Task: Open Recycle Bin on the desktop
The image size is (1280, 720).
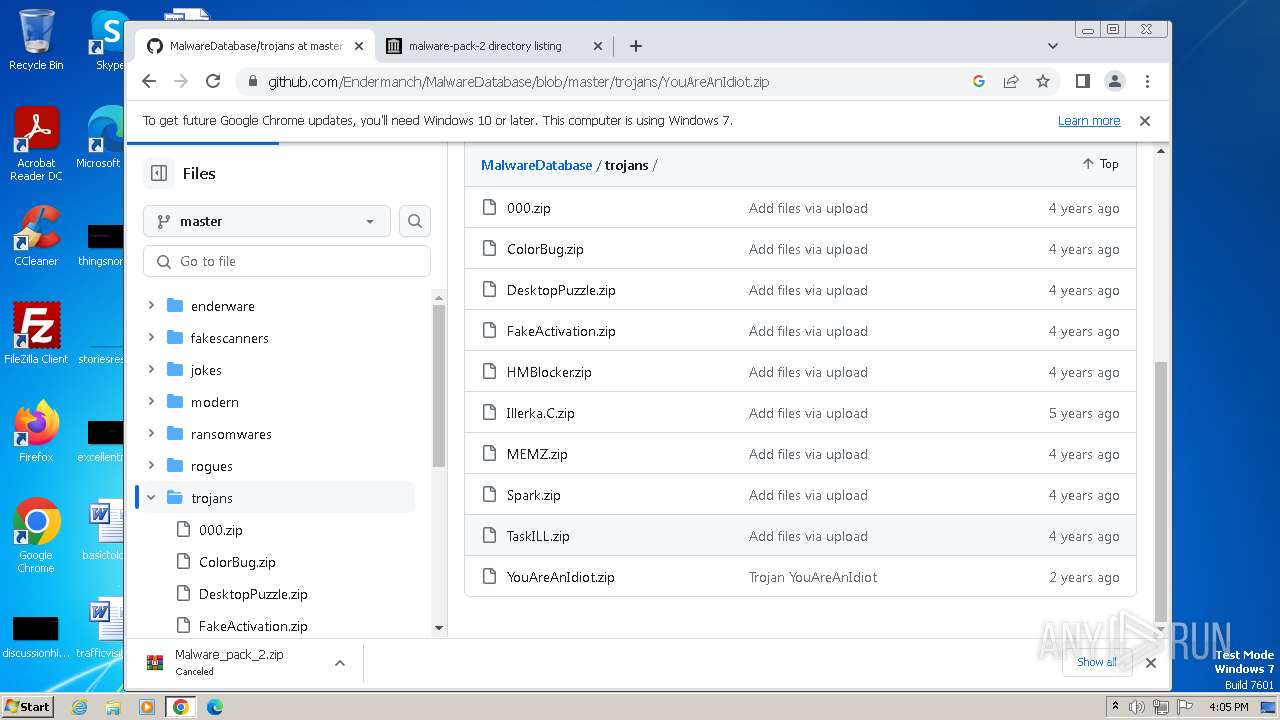Action: pos(36,39)
